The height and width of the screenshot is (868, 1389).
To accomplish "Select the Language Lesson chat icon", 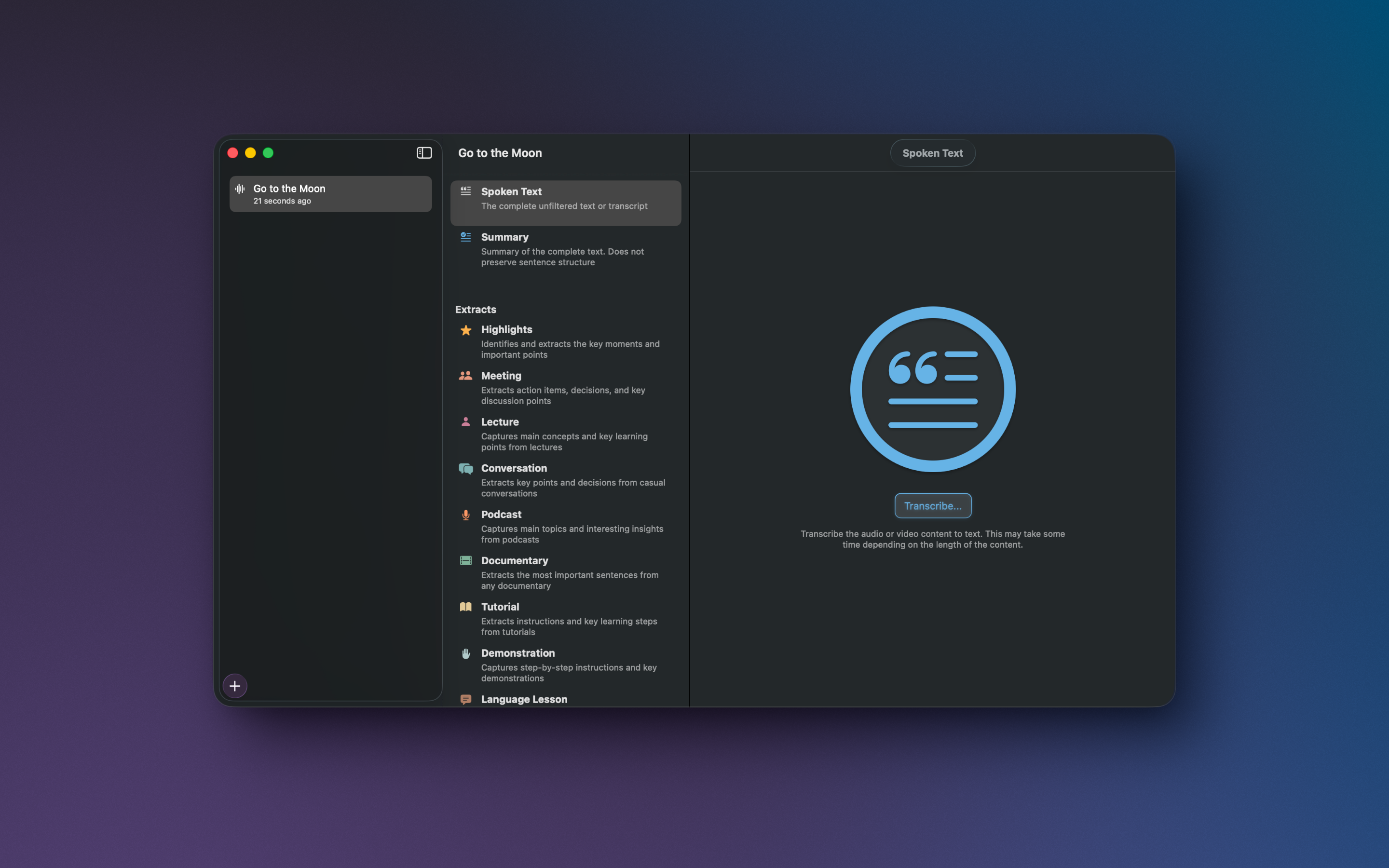I will coord(466,699).
